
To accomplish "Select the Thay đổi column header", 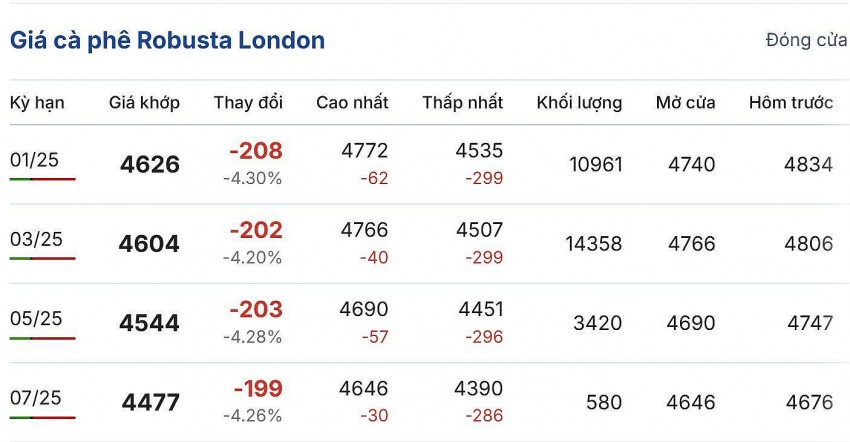I will tap(248, 103).
